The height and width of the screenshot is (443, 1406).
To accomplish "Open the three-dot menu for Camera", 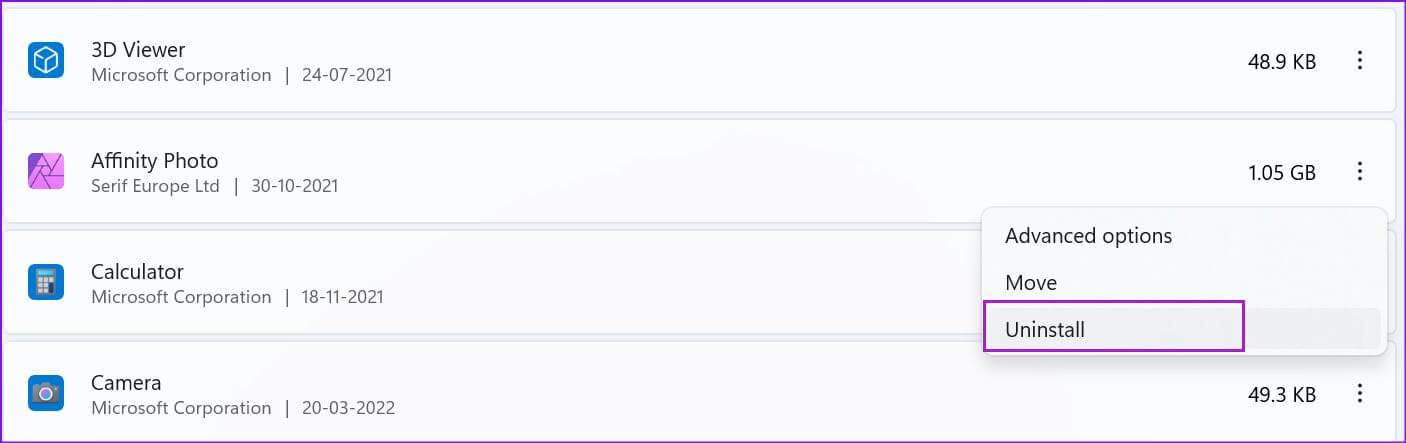I will 1359,394.
